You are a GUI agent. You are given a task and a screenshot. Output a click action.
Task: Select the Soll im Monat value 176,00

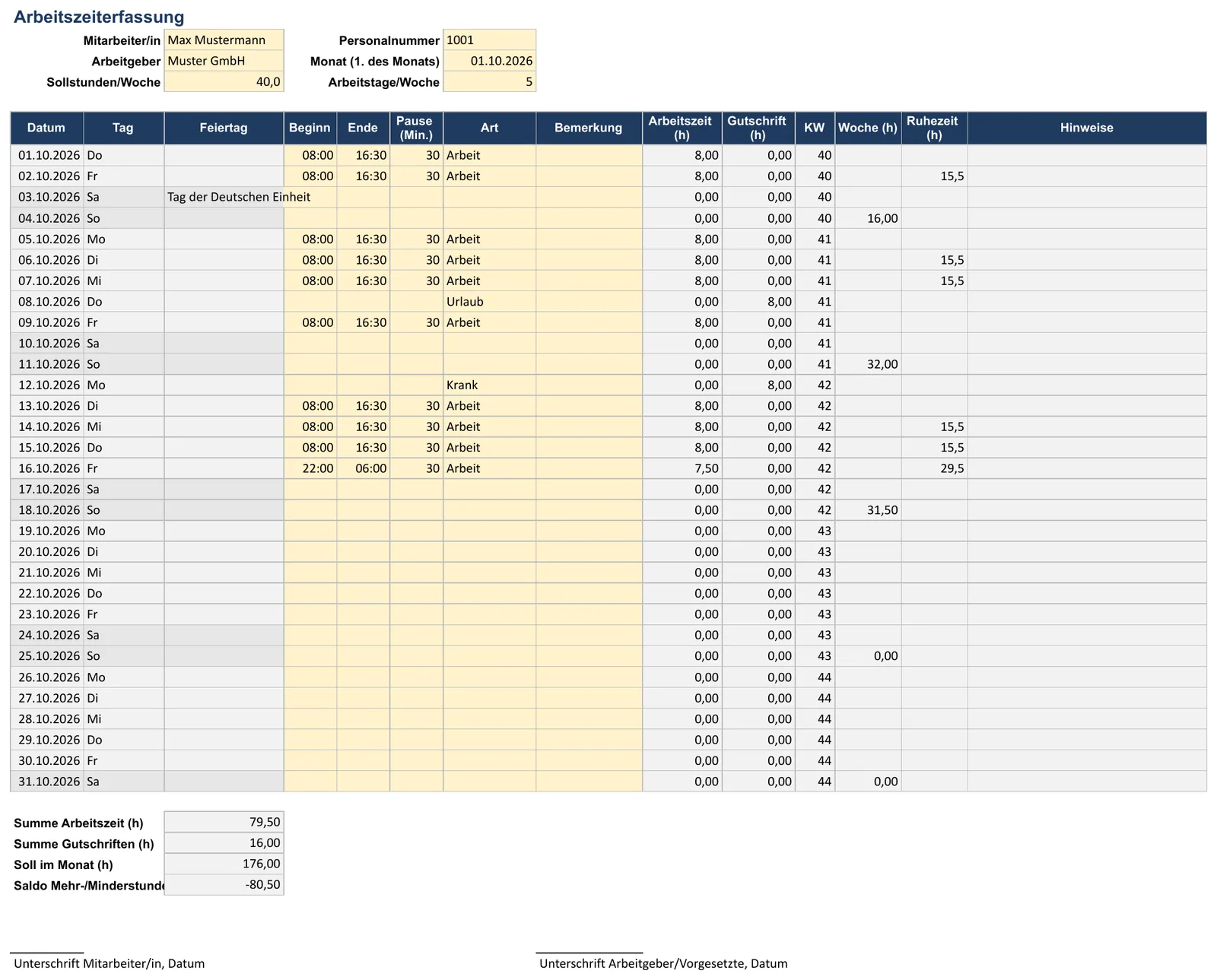pos(224,864)
